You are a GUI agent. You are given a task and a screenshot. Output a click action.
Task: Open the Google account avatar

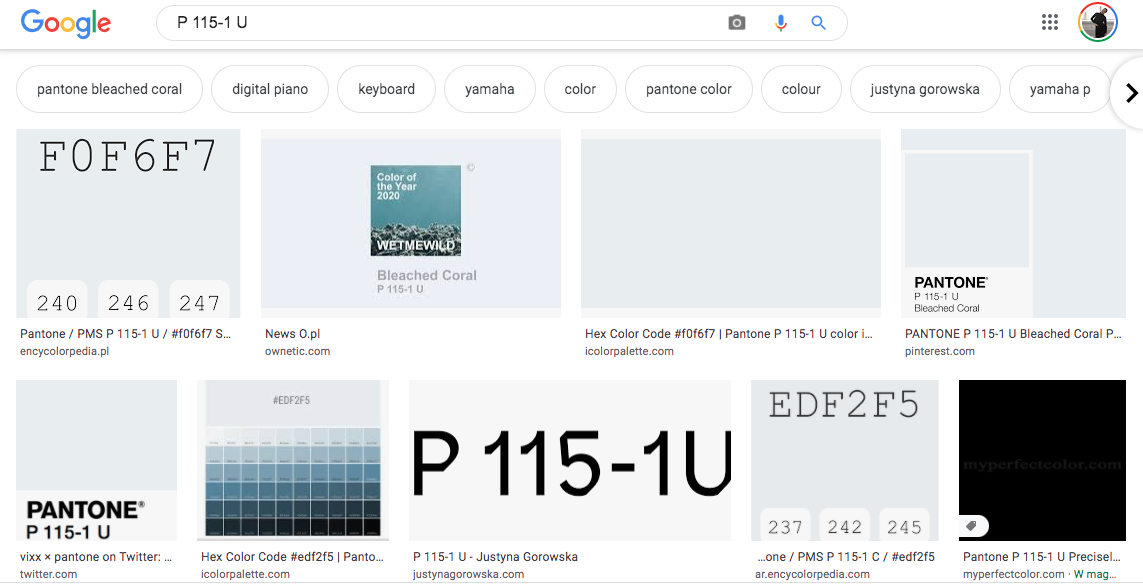coord(1098,22)
